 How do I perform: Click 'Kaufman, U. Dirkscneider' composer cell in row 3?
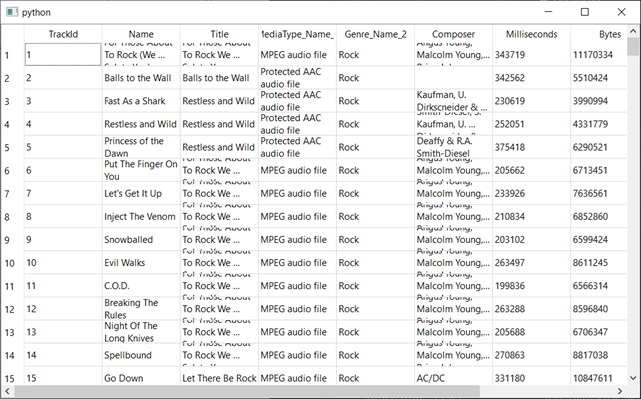453,101
